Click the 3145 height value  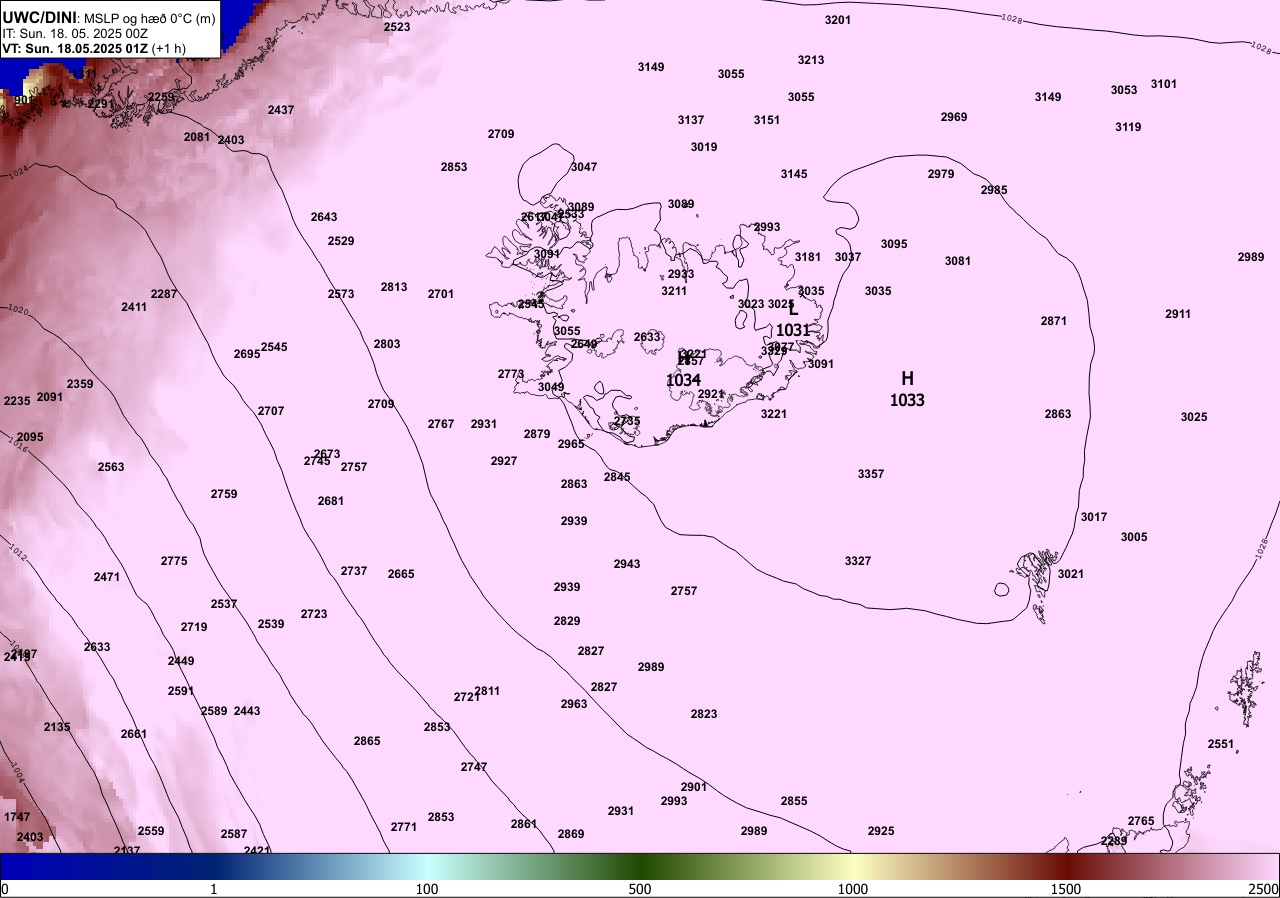(x=794, y=174)
